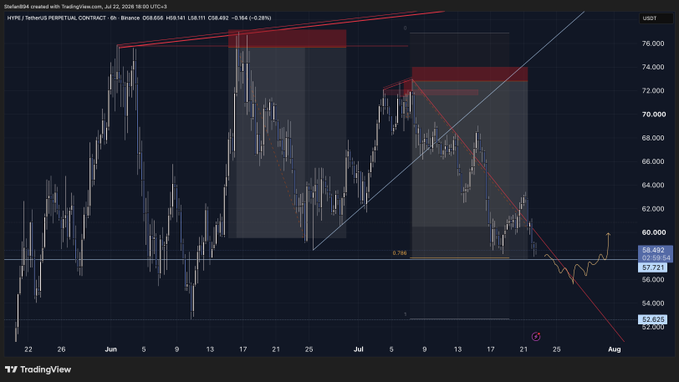
Task: Click the bar countdown timer 02:59:54
Action: [656, 258]
